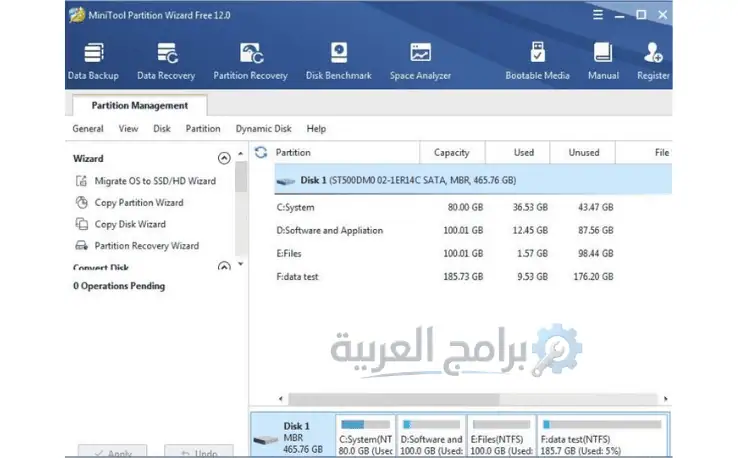This screenshot has width=738, height=458.
Task: Start Migrate OS to SSD/HD Wizard
Action: 155,181
